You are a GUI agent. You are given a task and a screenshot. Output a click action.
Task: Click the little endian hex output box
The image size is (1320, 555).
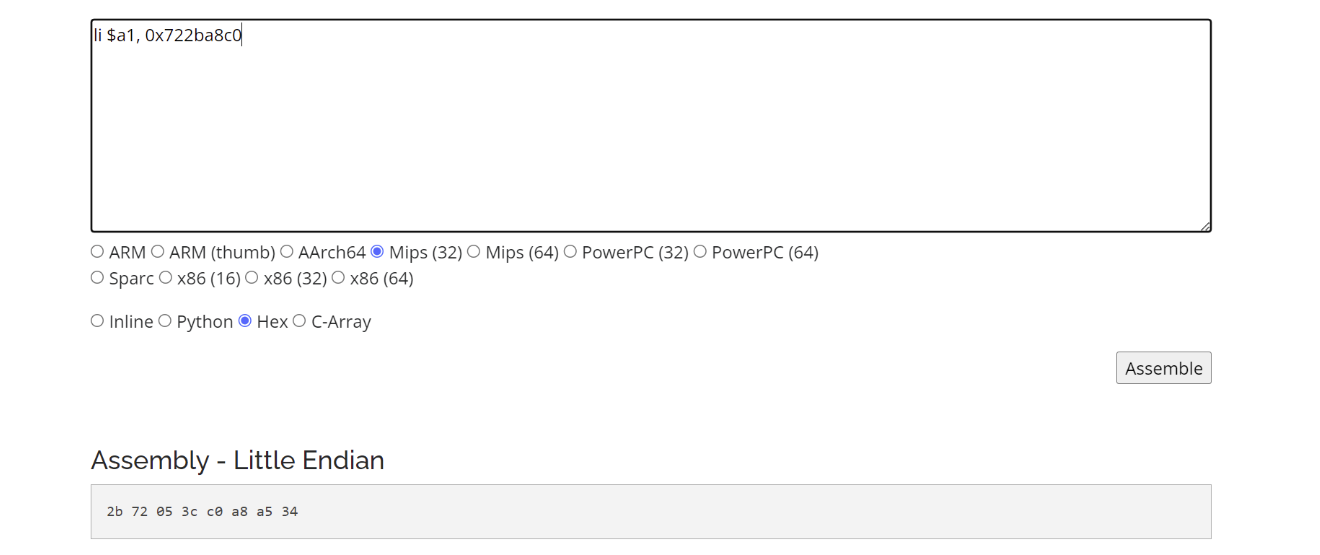[x=651, y=511]
